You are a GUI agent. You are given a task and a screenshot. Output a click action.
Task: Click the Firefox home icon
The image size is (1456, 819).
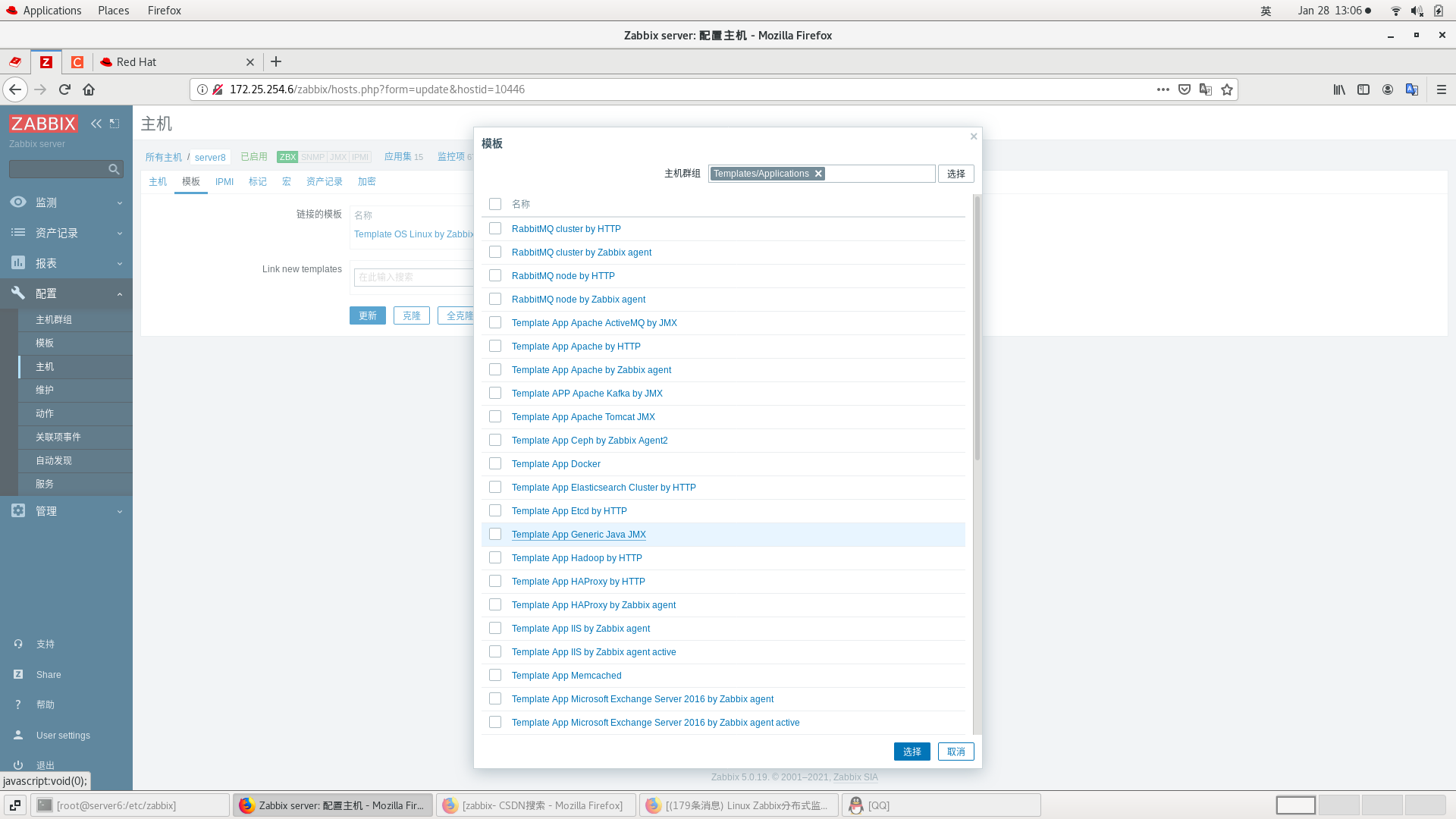89,89
